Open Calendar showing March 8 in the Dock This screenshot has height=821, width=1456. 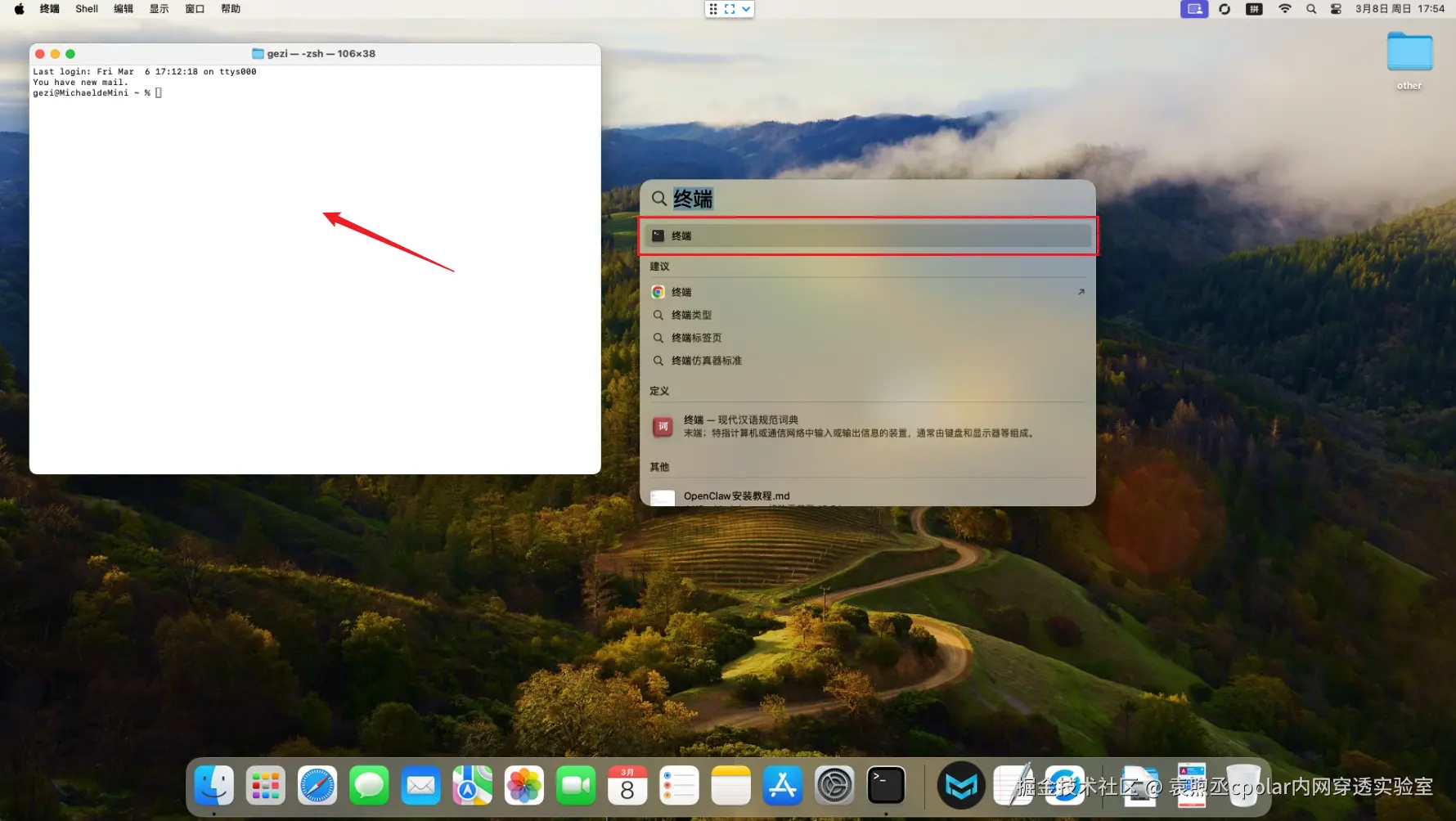click(627, 786)
